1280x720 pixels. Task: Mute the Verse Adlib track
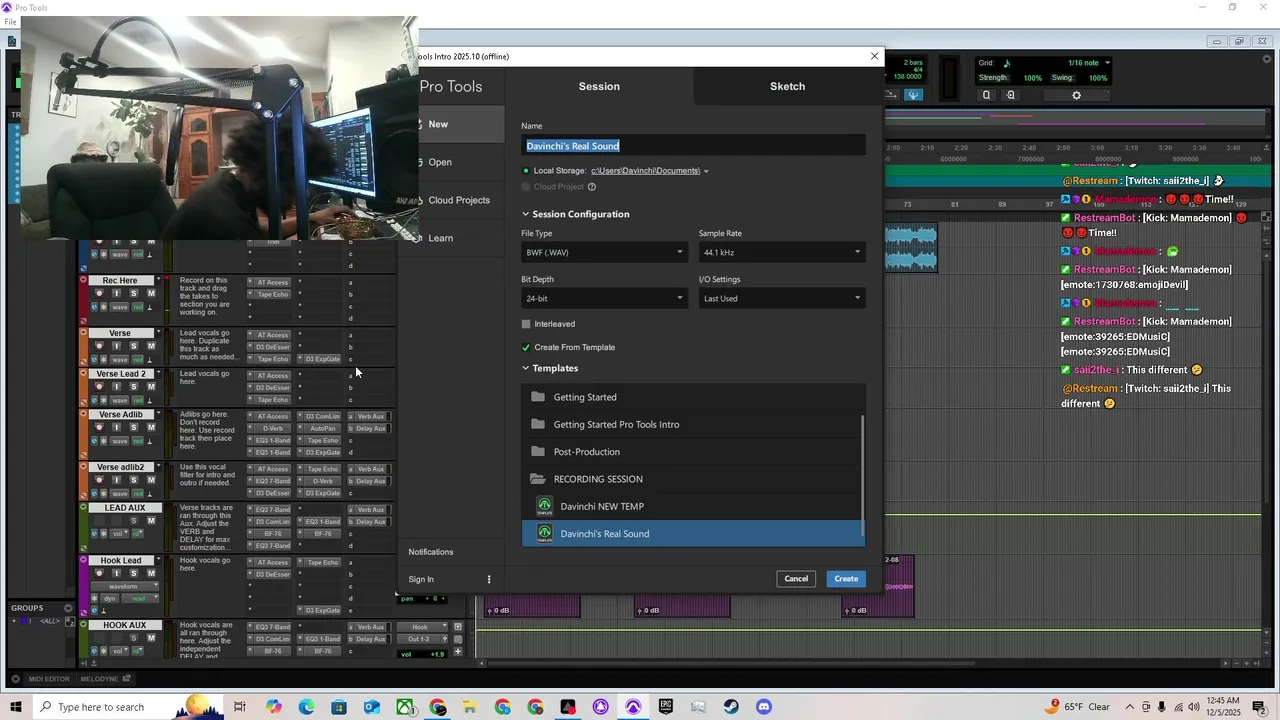(151, 427)
